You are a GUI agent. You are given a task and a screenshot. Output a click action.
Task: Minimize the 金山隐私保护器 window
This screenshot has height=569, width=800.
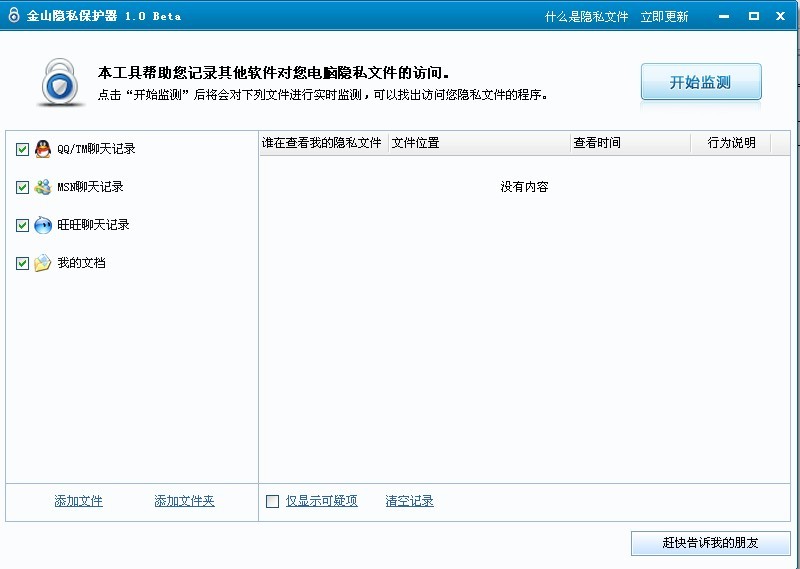point(724,16)
